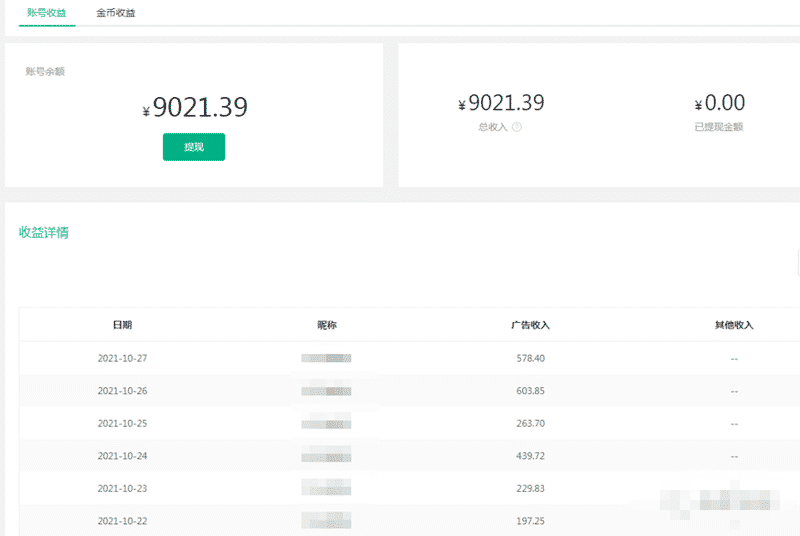Select the date 2021-10-24 row
This screenshot has width=800, height=536.
click(x=410, y=456)
